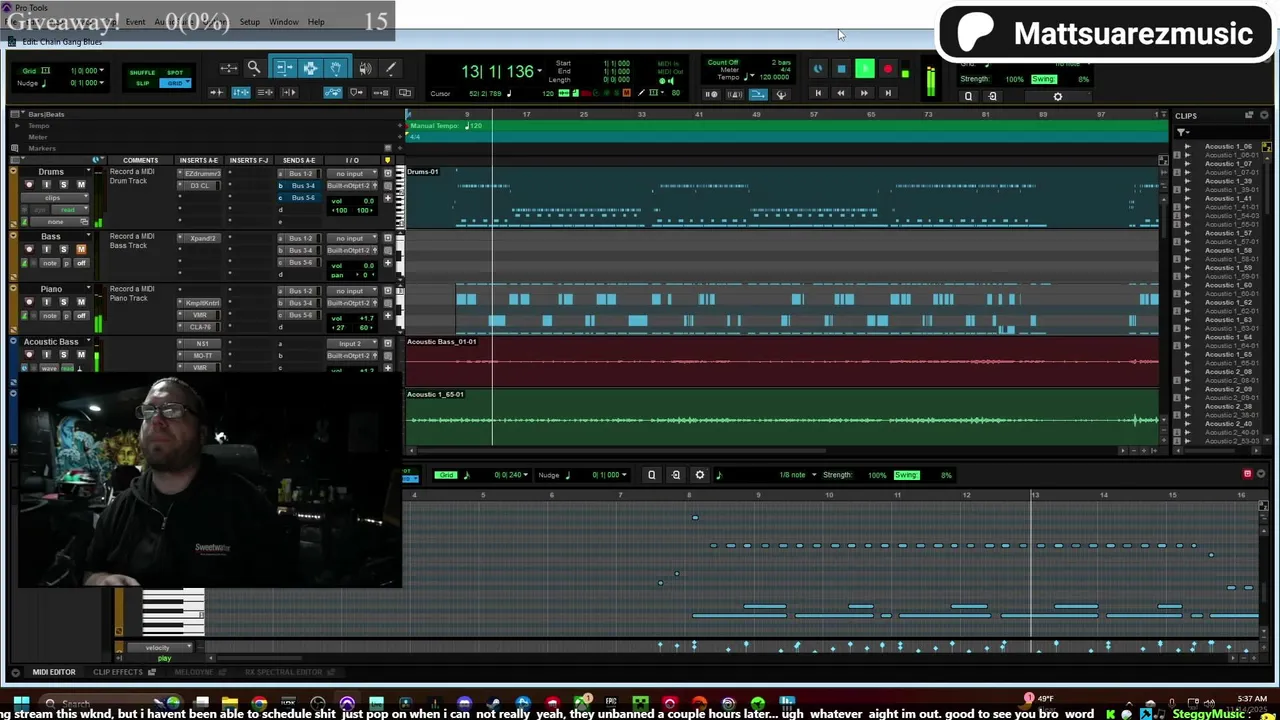Open main counter format dropdown
1280x720 pixels.
tap(540, 71)
